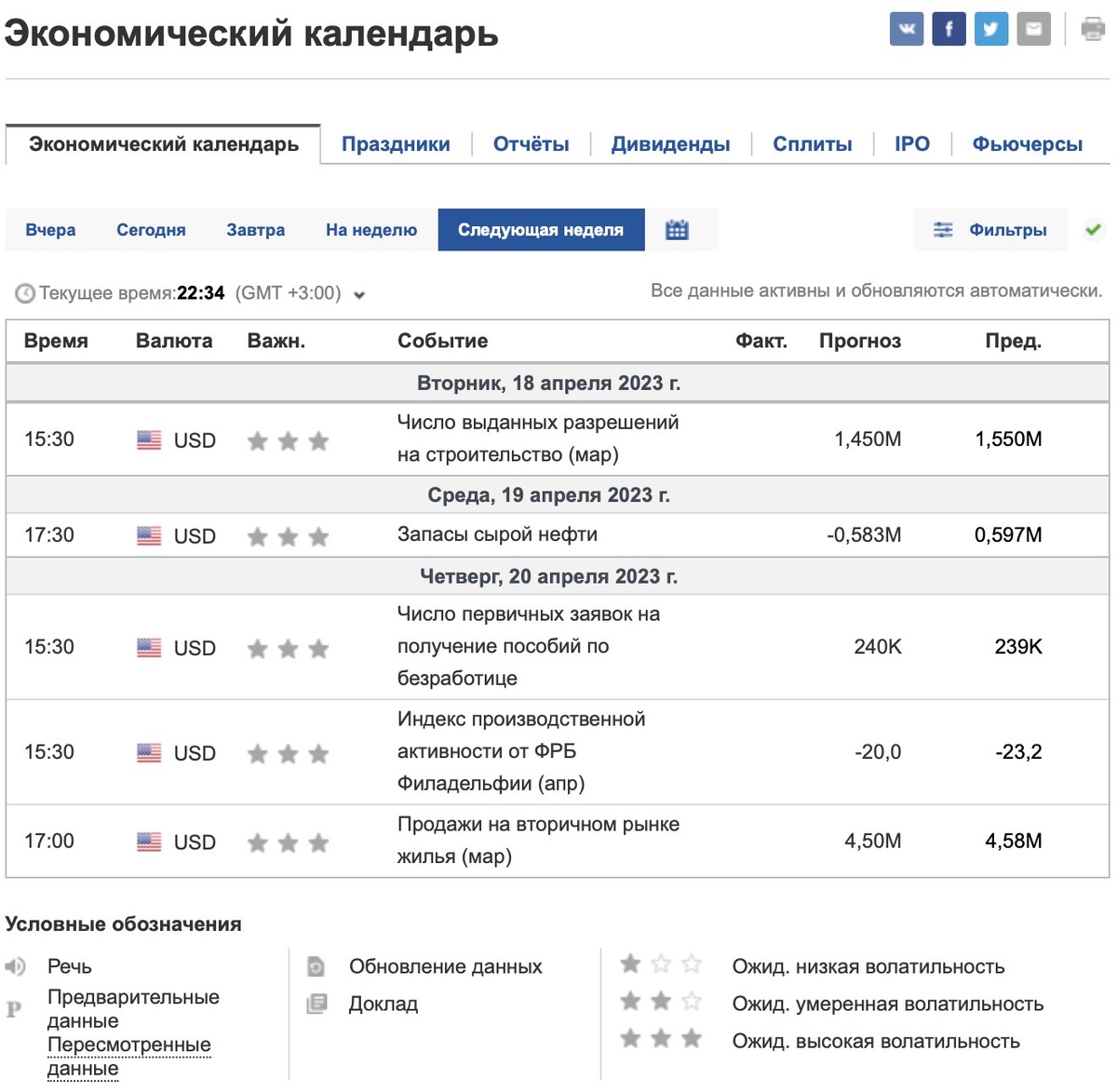Screen dimensions: 1117x1092
Task: Select the На неделю filter option
Action: pyautogui.click(x=370, y=229)
